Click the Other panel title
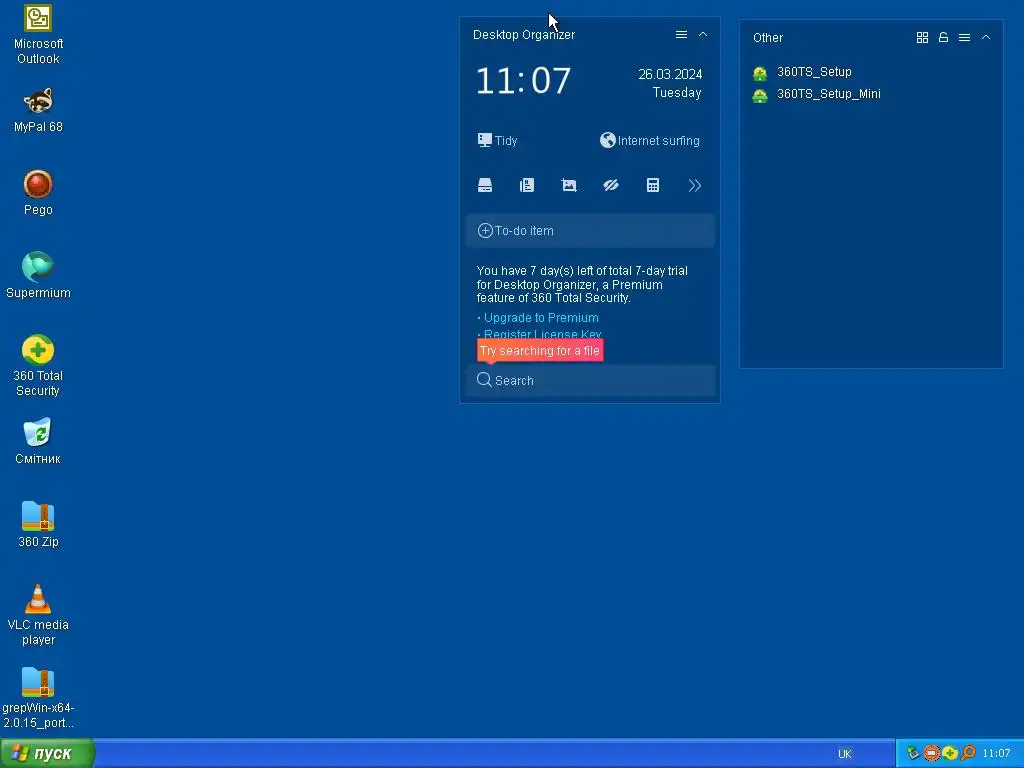This screenshot has height=768, width=1024. point(767,38)
